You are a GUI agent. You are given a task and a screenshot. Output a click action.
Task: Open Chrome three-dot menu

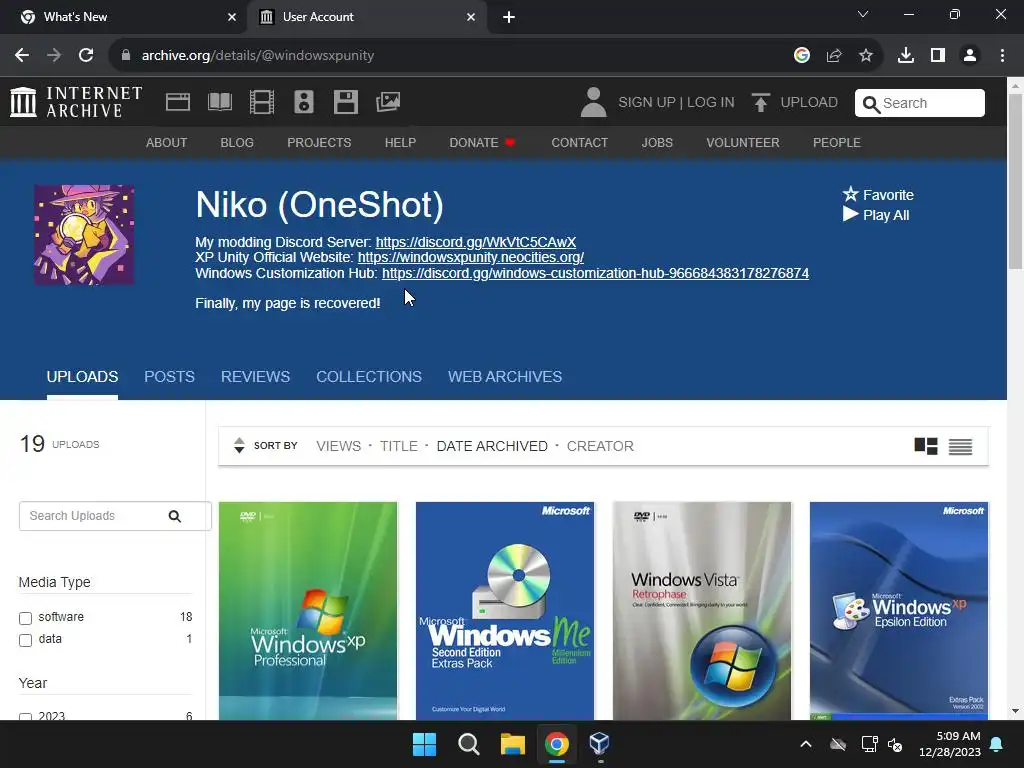click(1002, 56)
